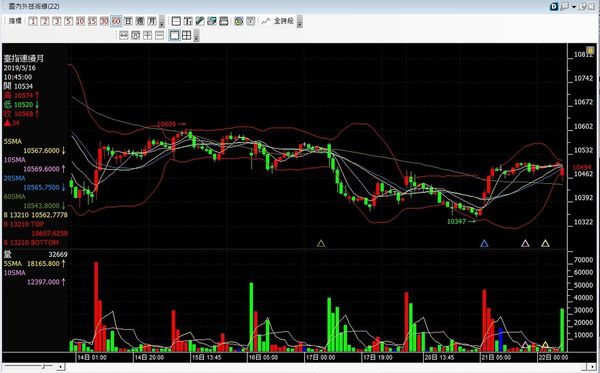This screenshot has width=600, height=373.
Task: Click the yellow triangle marker near 22日
Action: tap(545, 243)
